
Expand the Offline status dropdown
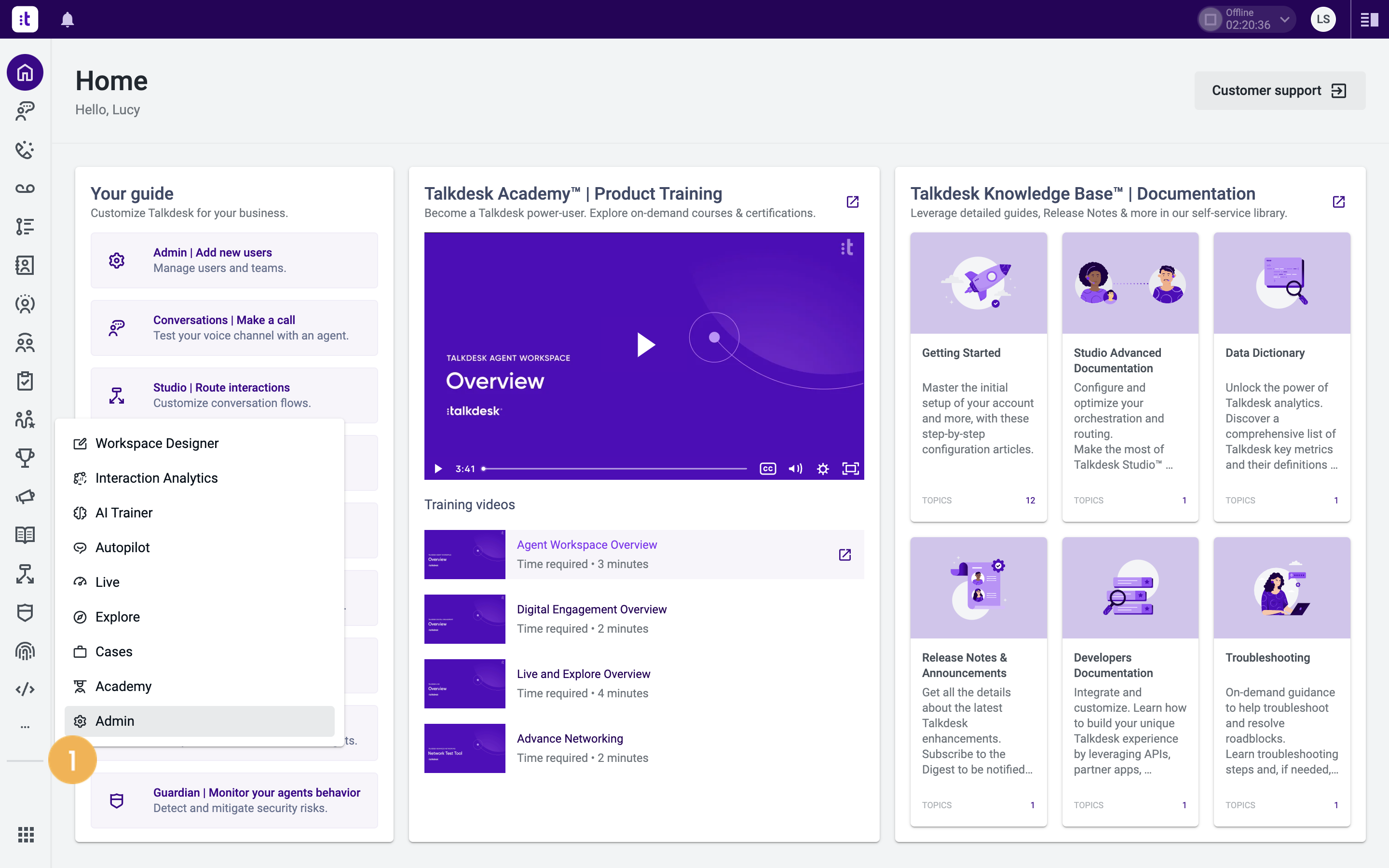pyautogui.click(x=1284, y=19)
